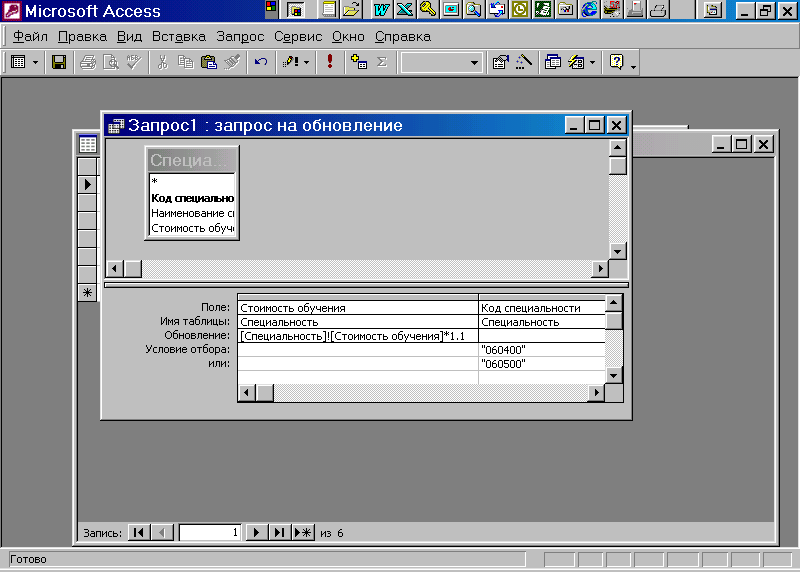800x572 pixels.
Task: Show the Database Window via toolbar icon
Action: (553, 62)
